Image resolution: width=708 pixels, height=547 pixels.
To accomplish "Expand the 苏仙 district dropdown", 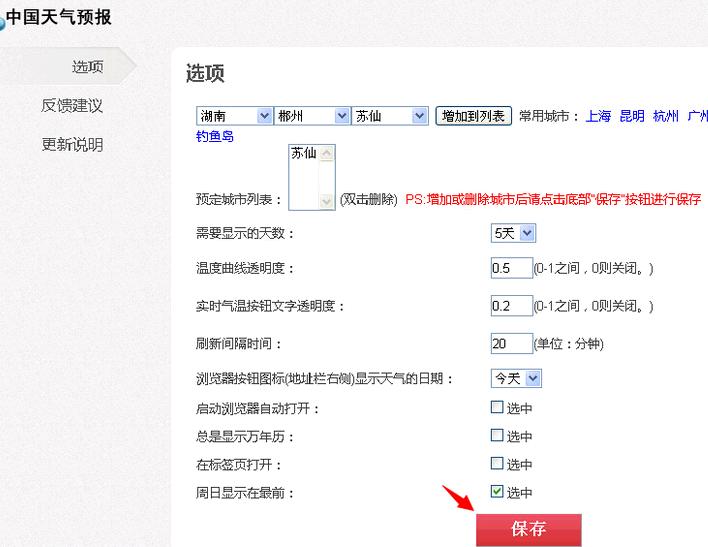I will (x=390, y=116).
